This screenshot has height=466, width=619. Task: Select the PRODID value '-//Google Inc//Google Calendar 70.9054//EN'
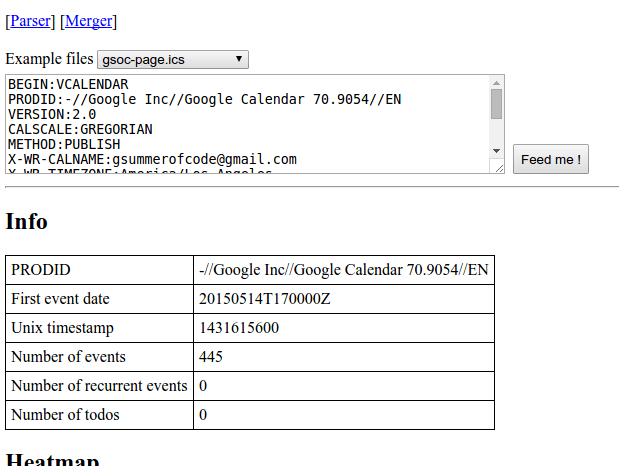344,270
